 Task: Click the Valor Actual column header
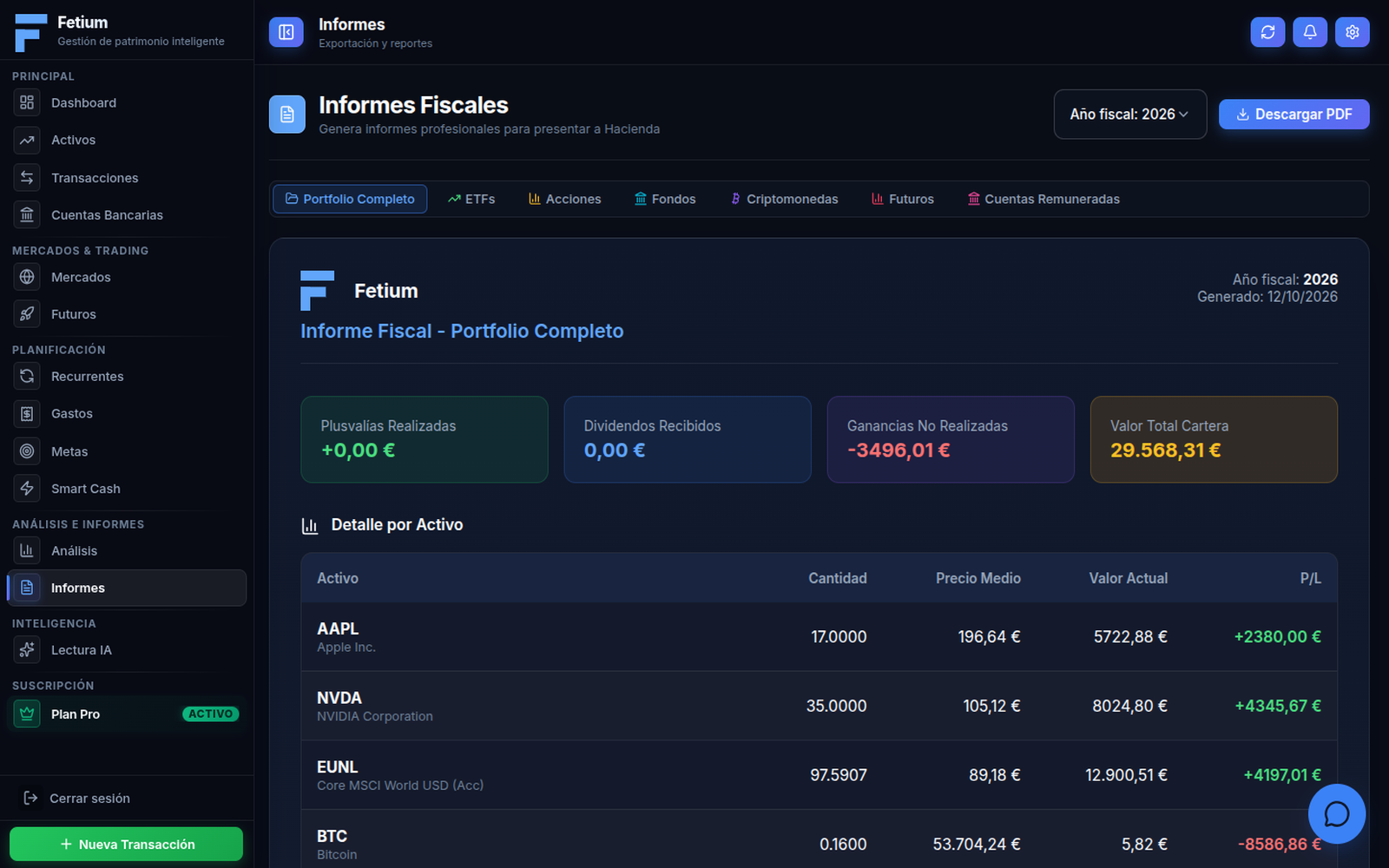point(1129,578)
